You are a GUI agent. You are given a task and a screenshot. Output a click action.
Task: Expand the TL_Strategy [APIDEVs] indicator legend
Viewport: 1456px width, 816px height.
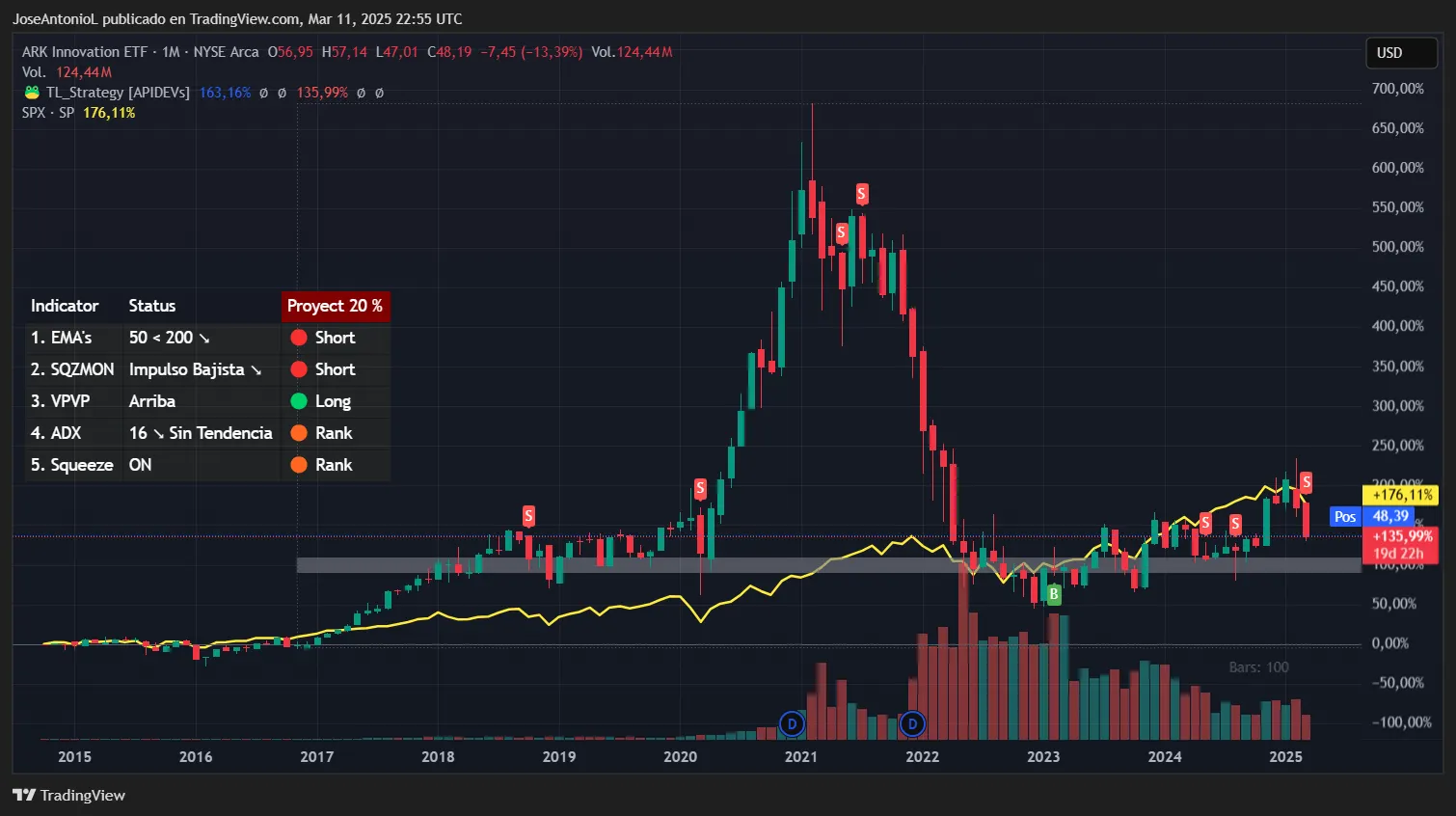(118, 93)
